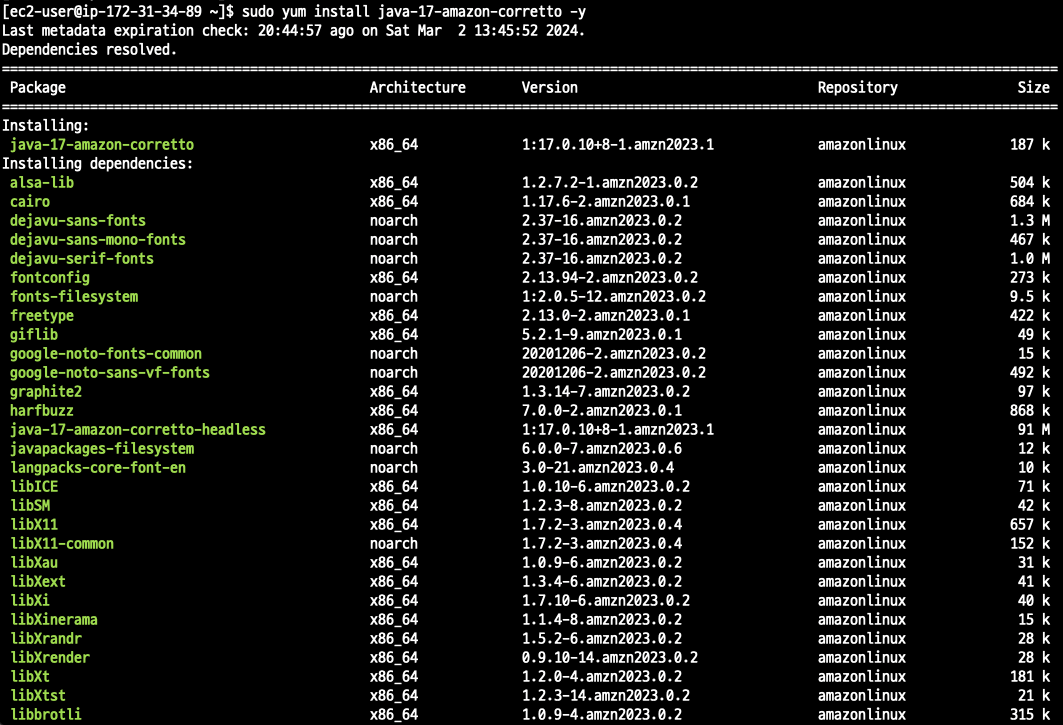This screenshot has height=725, width=1063.
Task: Select the 'libXinerama' package name
Action: click(x=54, y=619)
